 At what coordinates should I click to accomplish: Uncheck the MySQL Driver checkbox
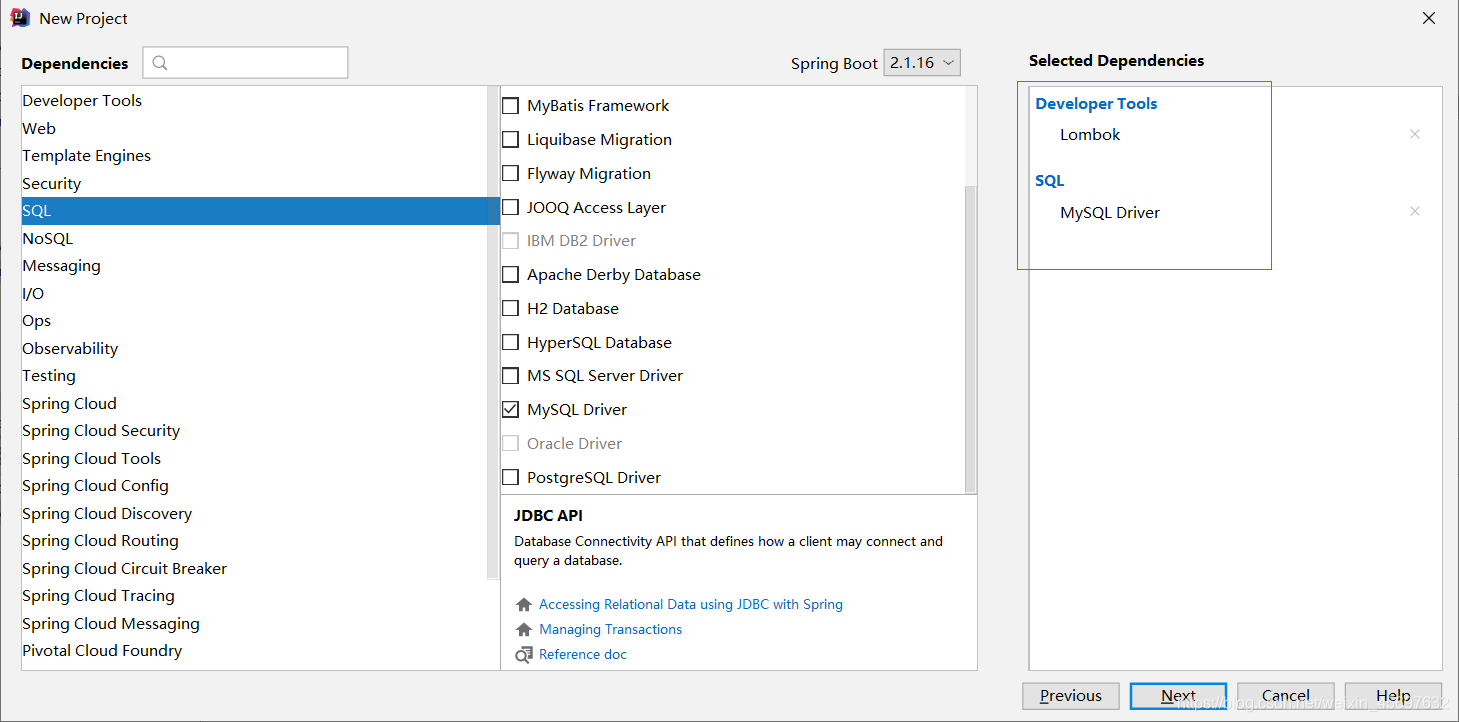tap(510, 410)
